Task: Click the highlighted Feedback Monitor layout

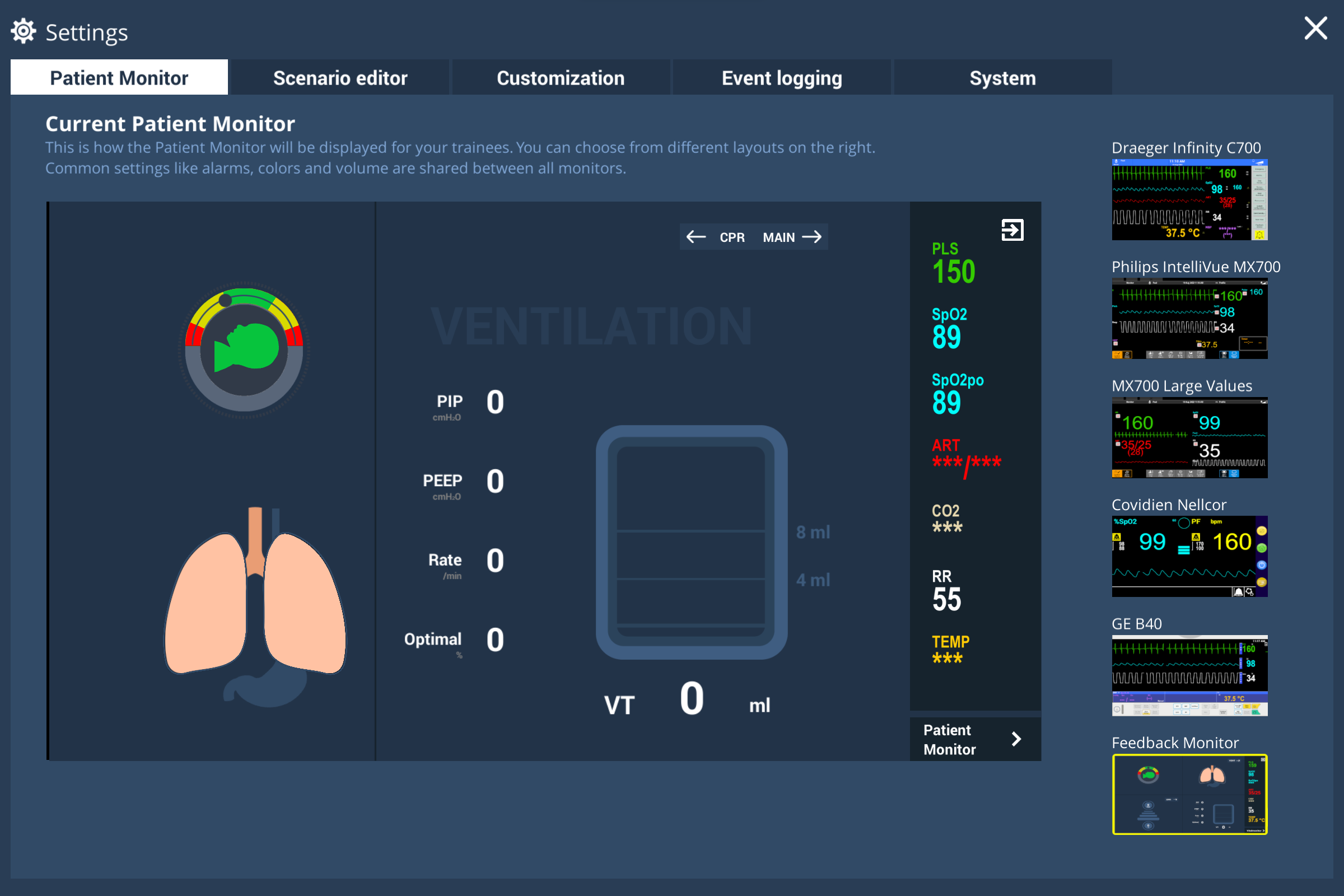Action: [1189, 795]
